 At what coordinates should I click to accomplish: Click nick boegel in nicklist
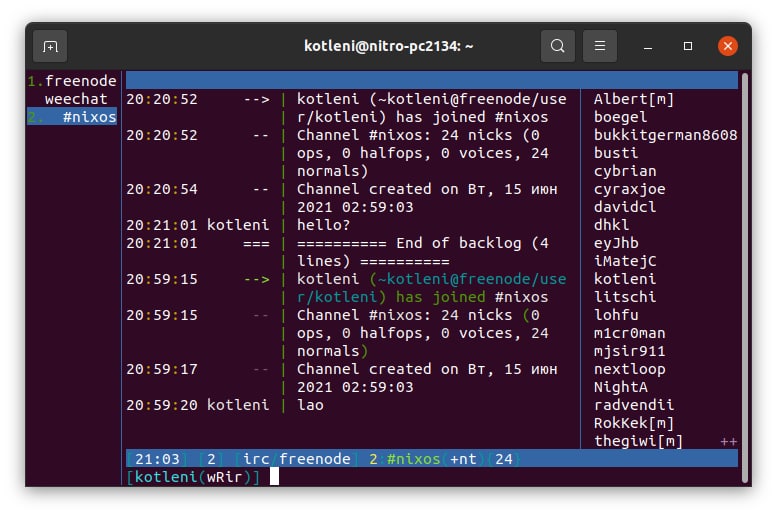click(620, 117)
